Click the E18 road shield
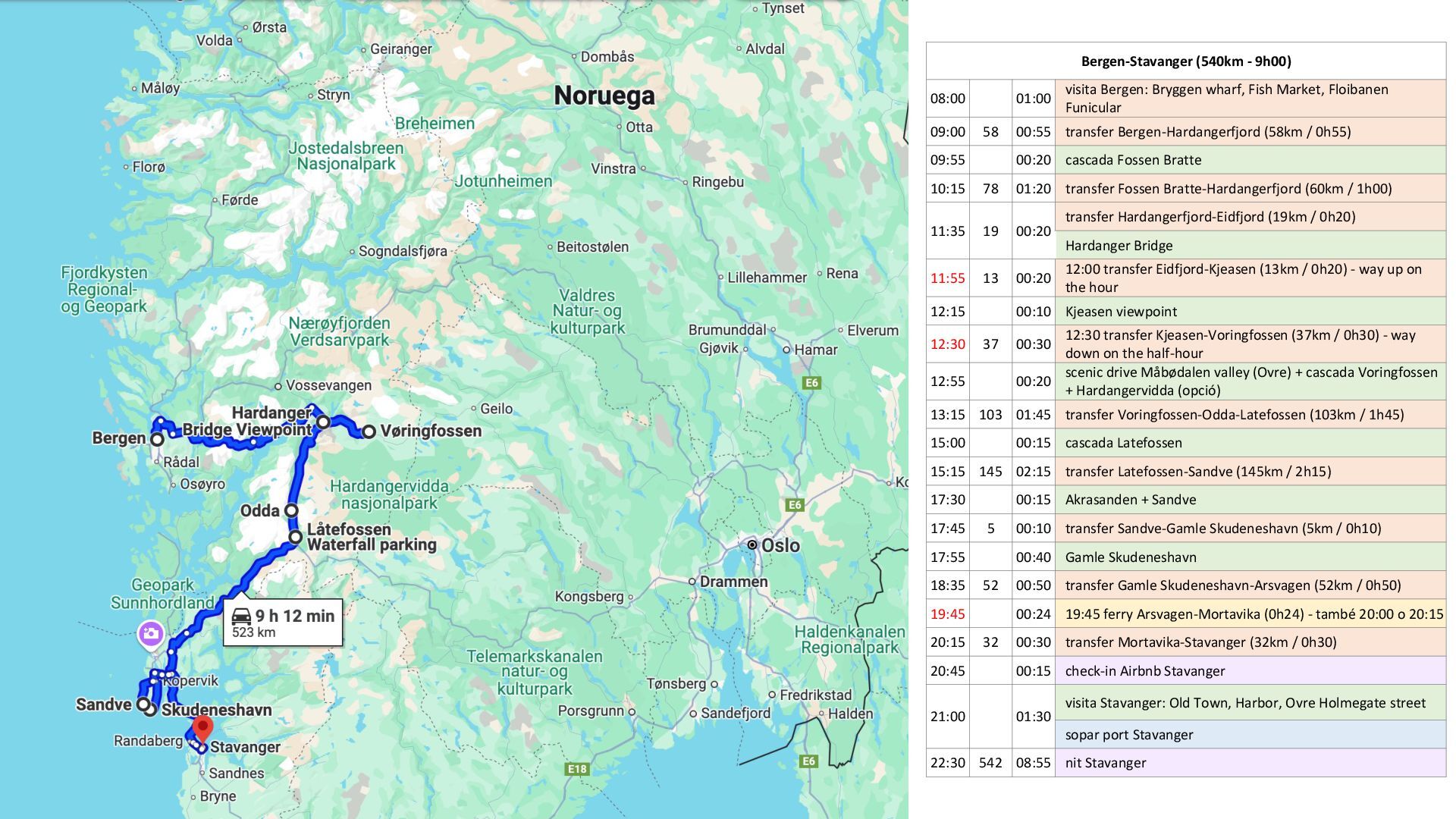 [577, 769]
